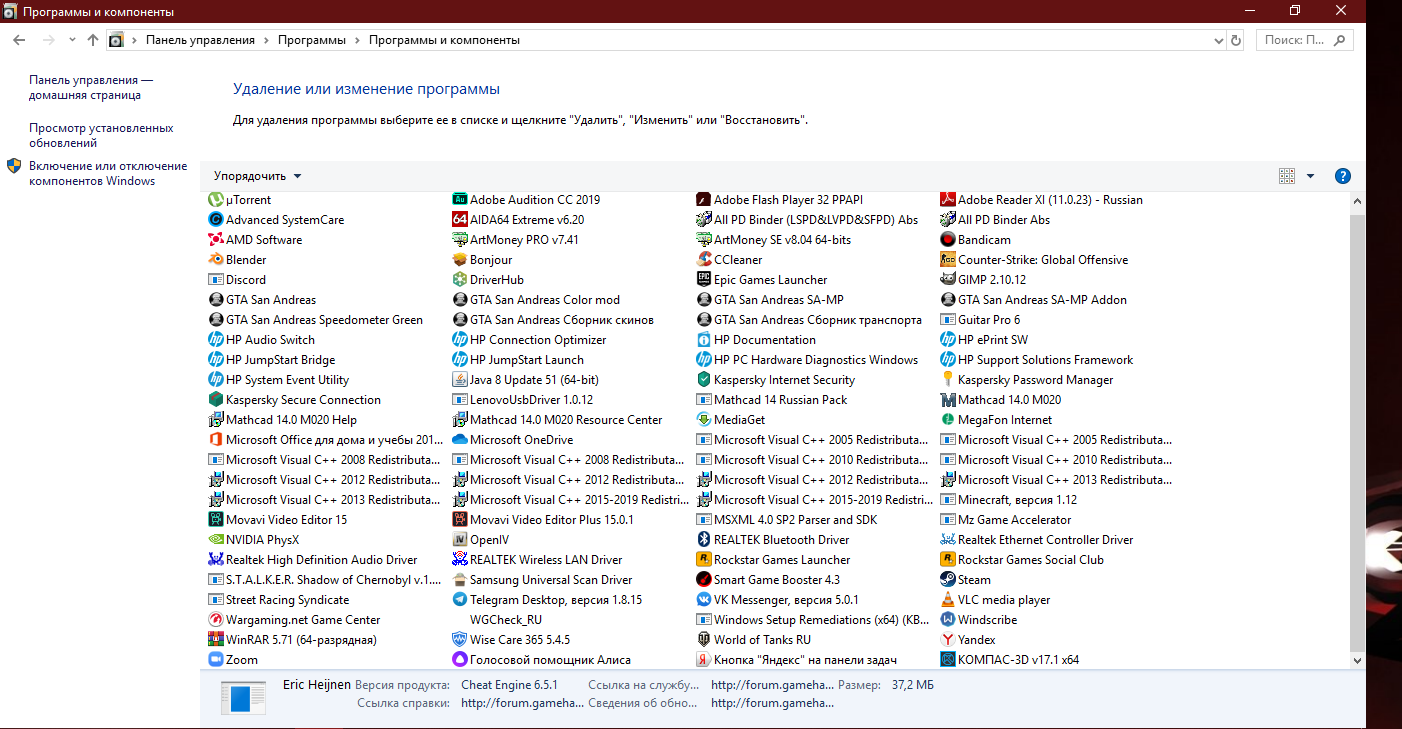Click the Yandex browser icon
This screenshot has width=1402, height=729.
(x=948, y=640)
